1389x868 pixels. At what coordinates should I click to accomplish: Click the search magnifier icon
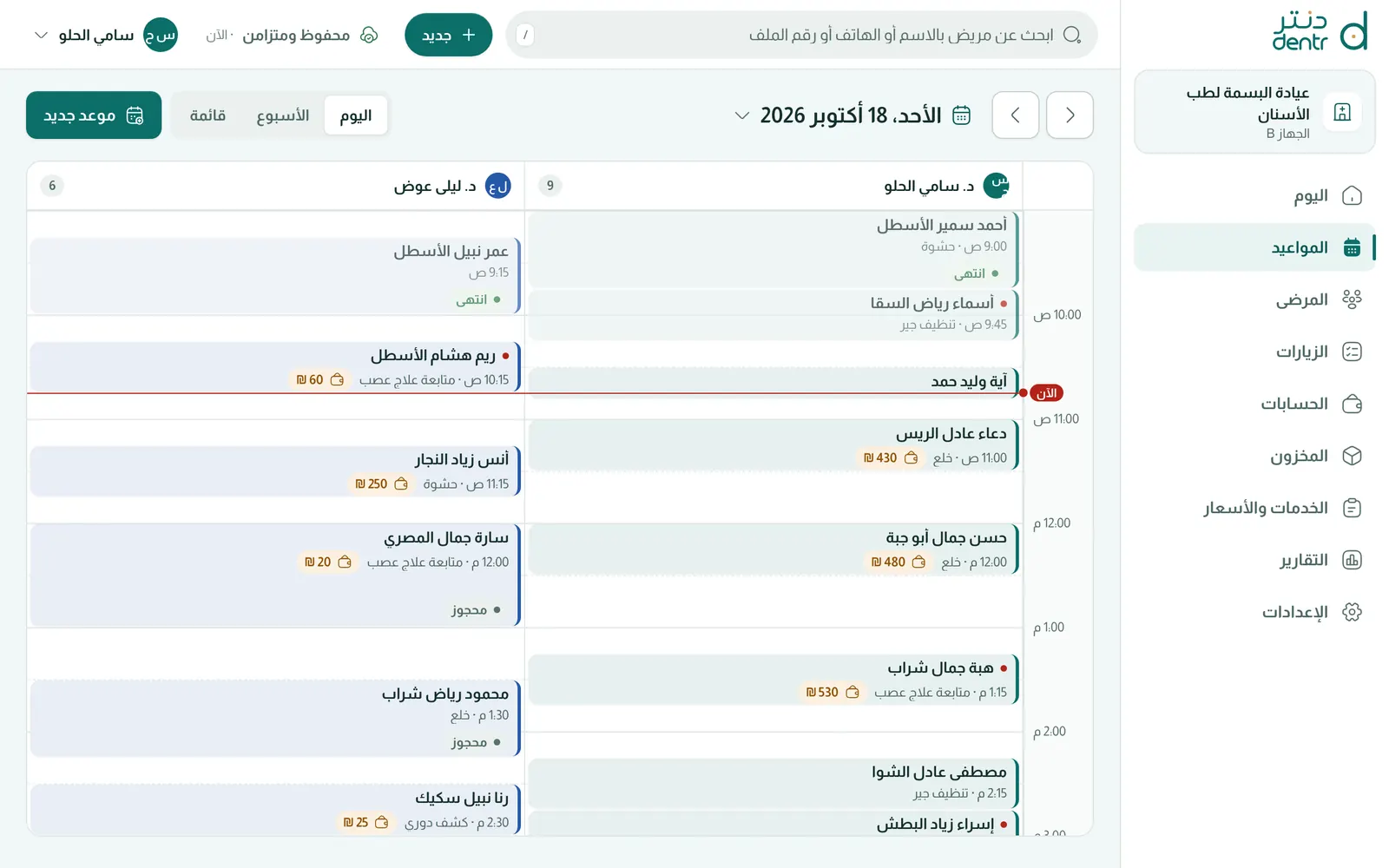1072,35
